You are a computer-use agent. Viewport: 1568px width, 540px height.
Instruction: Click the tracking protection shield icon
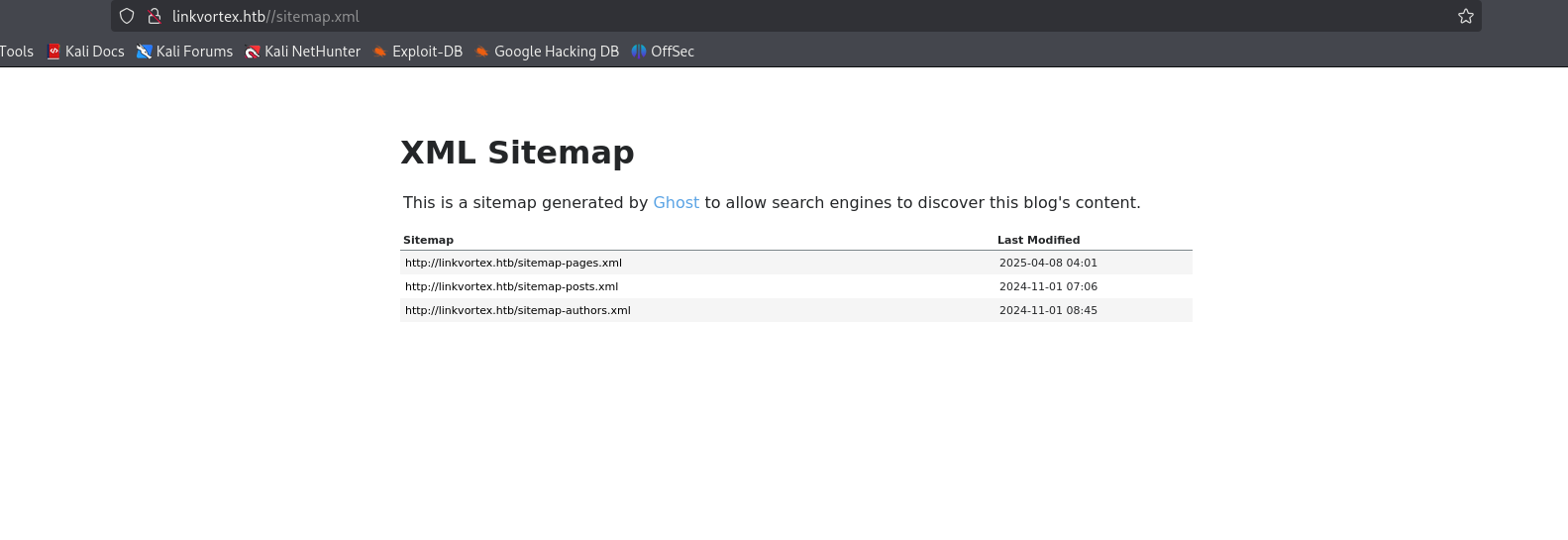pyautogui.click(x=127, y=16)
